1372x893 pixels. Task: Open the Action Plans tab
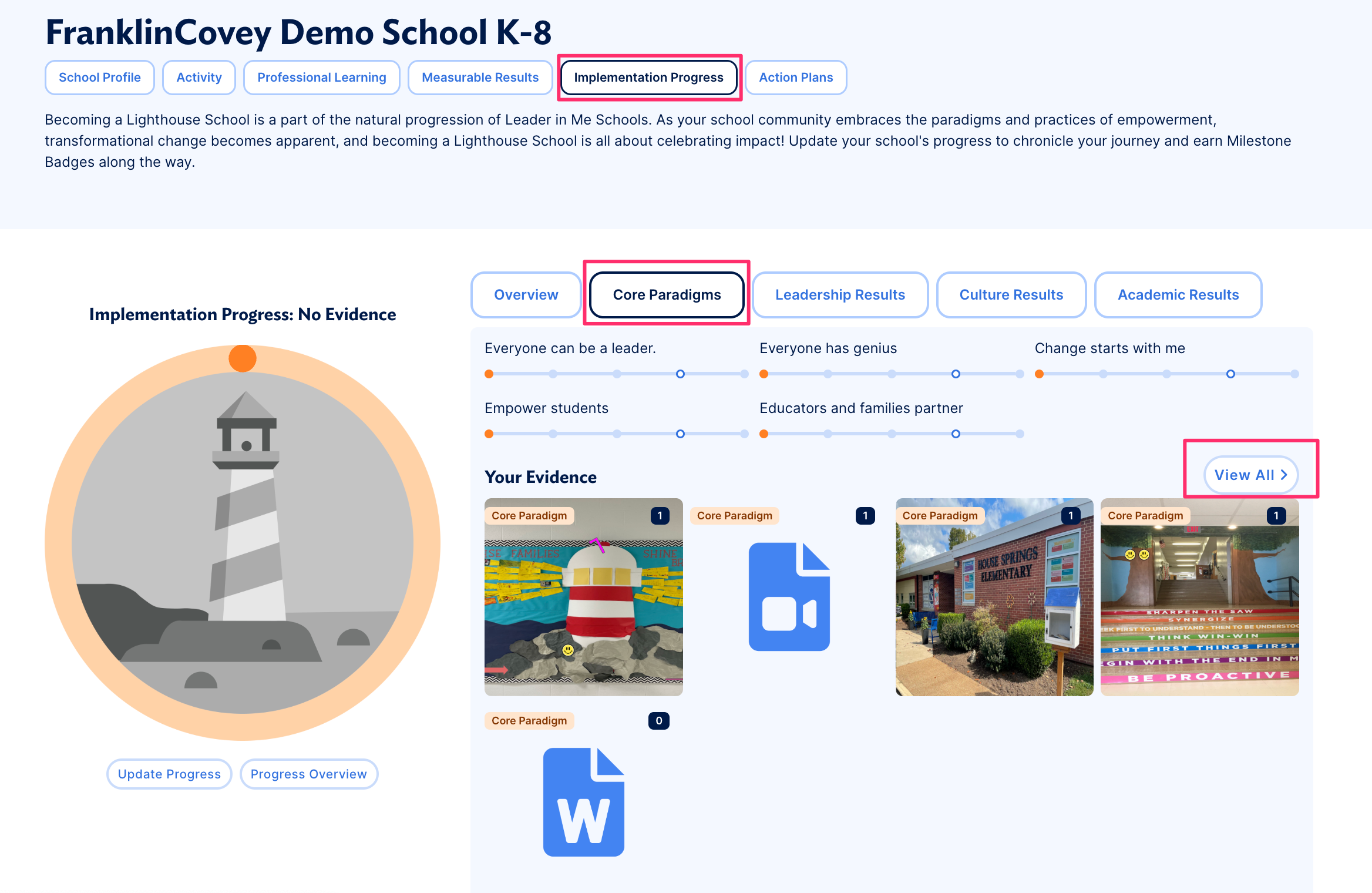pyautogui.click(x=795, y=78)
